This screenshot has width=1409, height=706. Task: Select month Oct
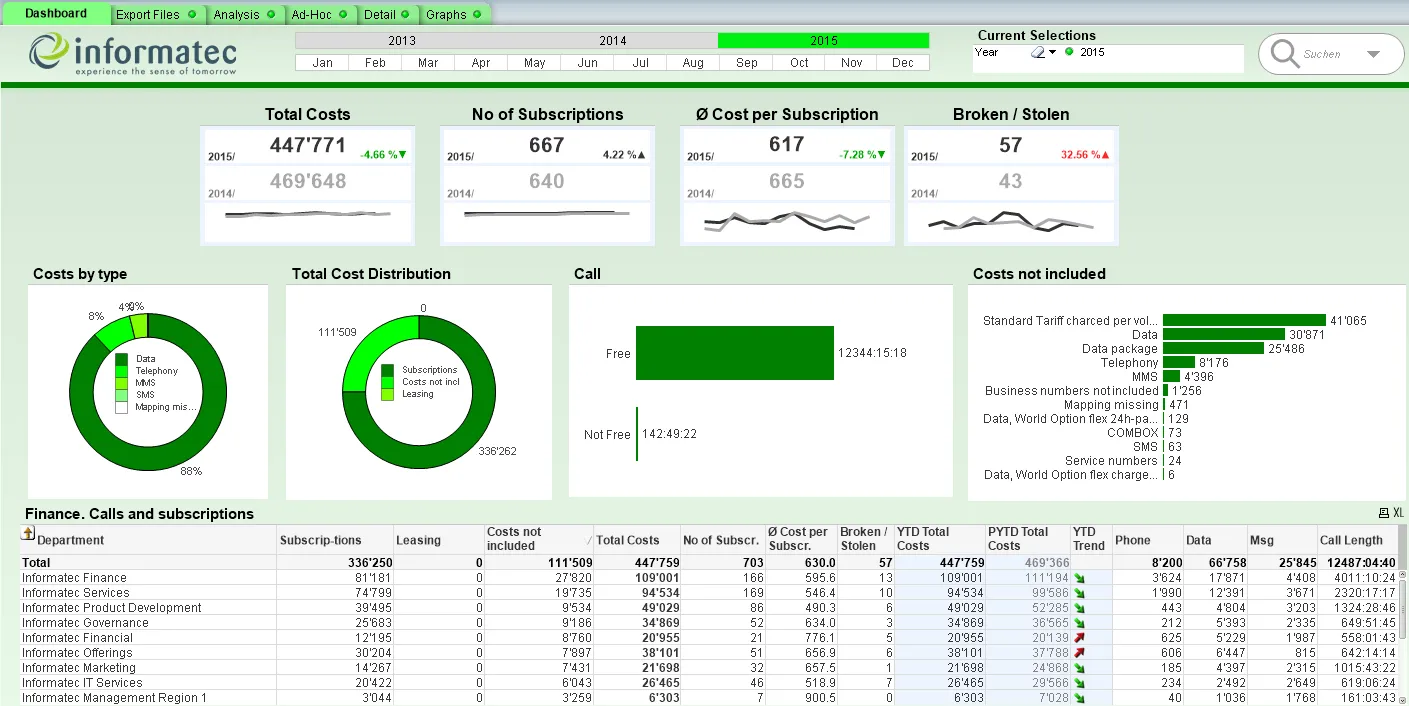[799, 63]
